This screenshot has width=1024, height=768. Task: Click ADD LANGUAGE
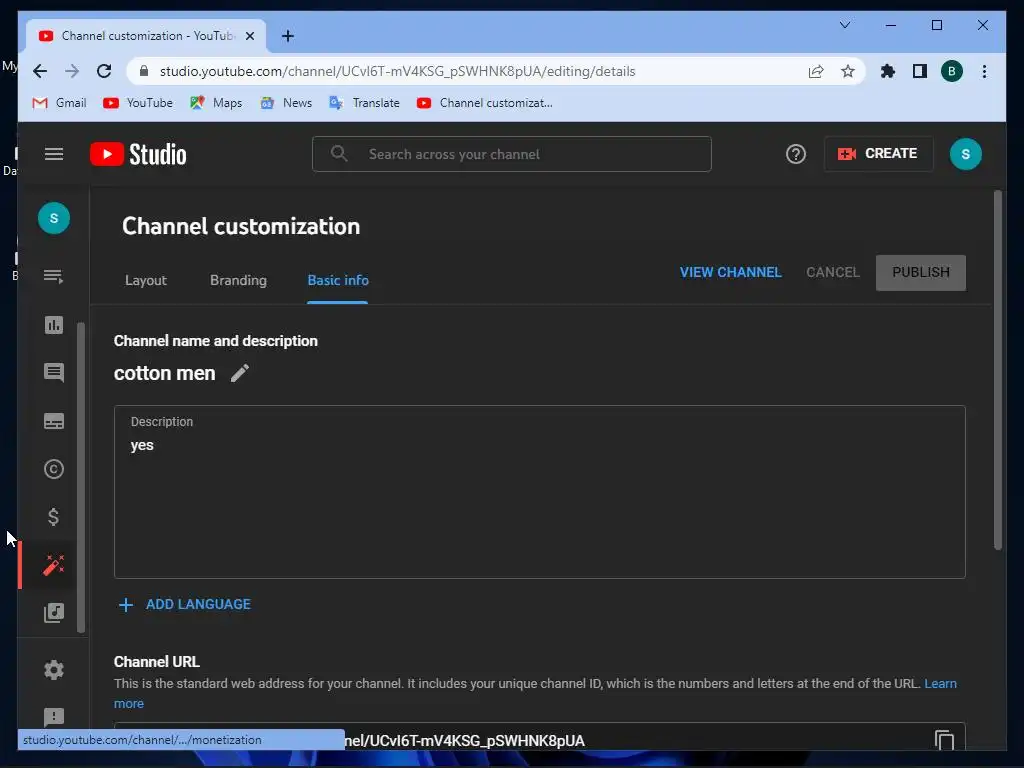(x=185, y=605)
